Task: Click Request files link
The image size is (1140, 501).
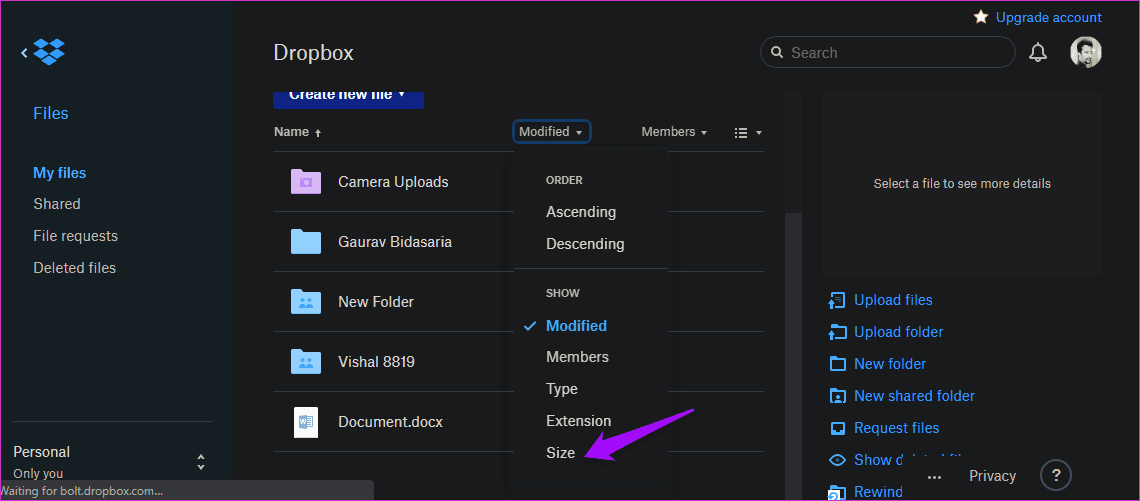Action: tap(896, 428)
